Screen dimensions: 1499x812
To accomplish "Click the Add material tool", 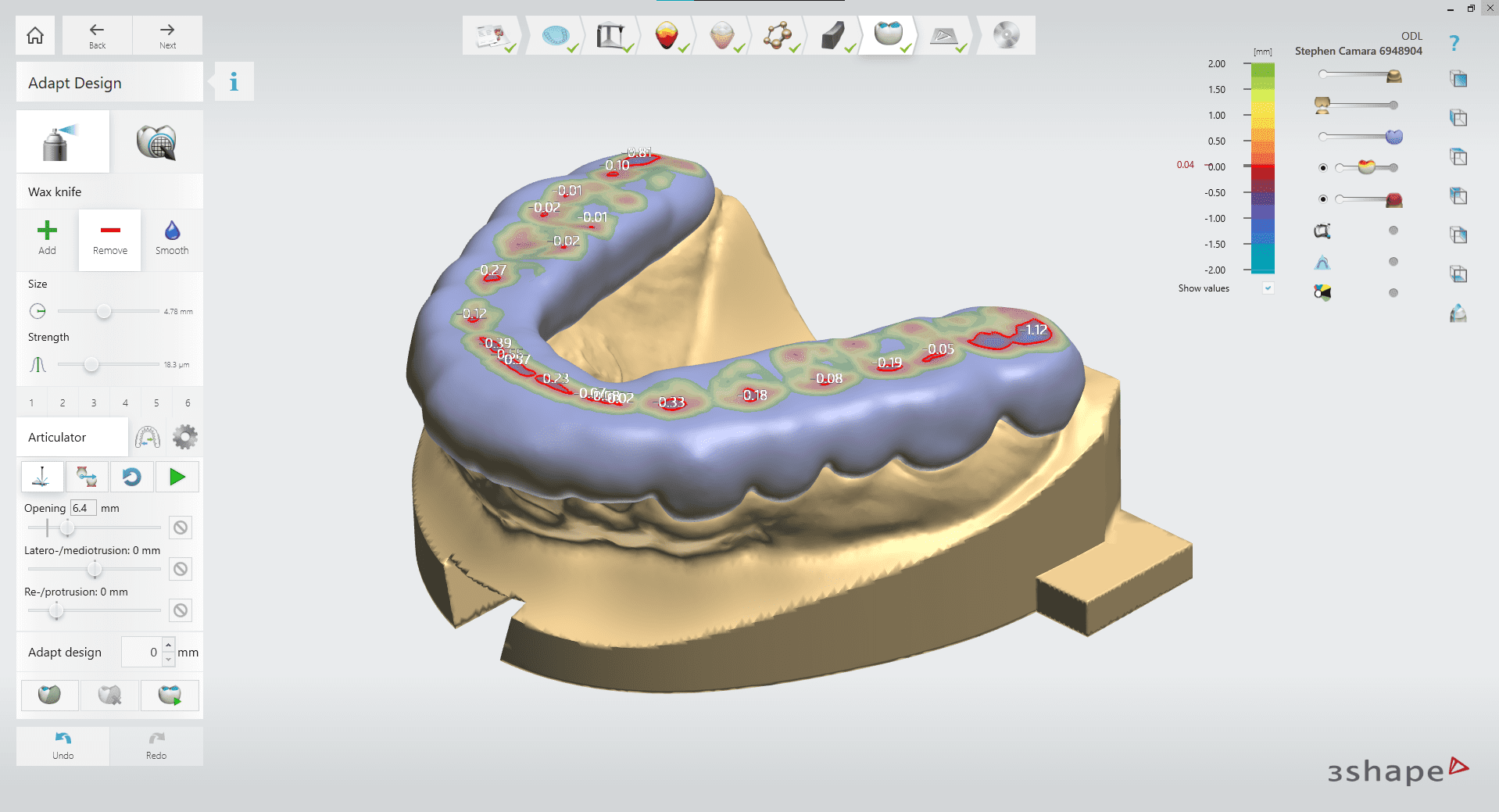I will tap(47, 237).
